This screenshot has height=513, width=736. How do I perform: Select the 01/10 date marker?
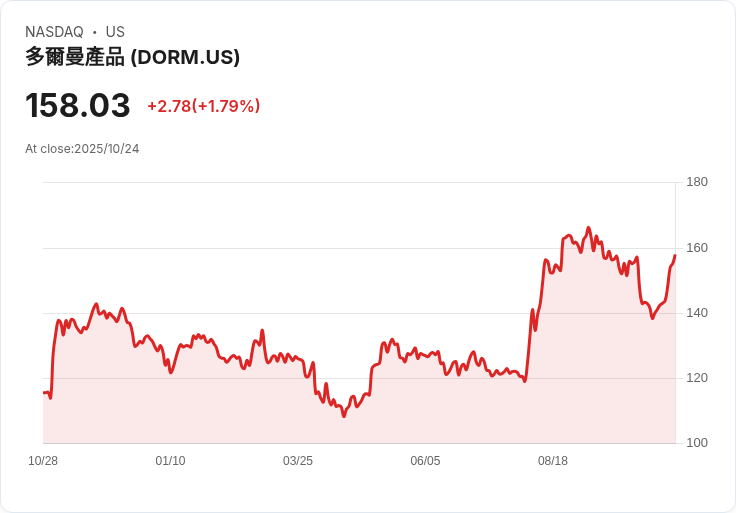(170, 461)
